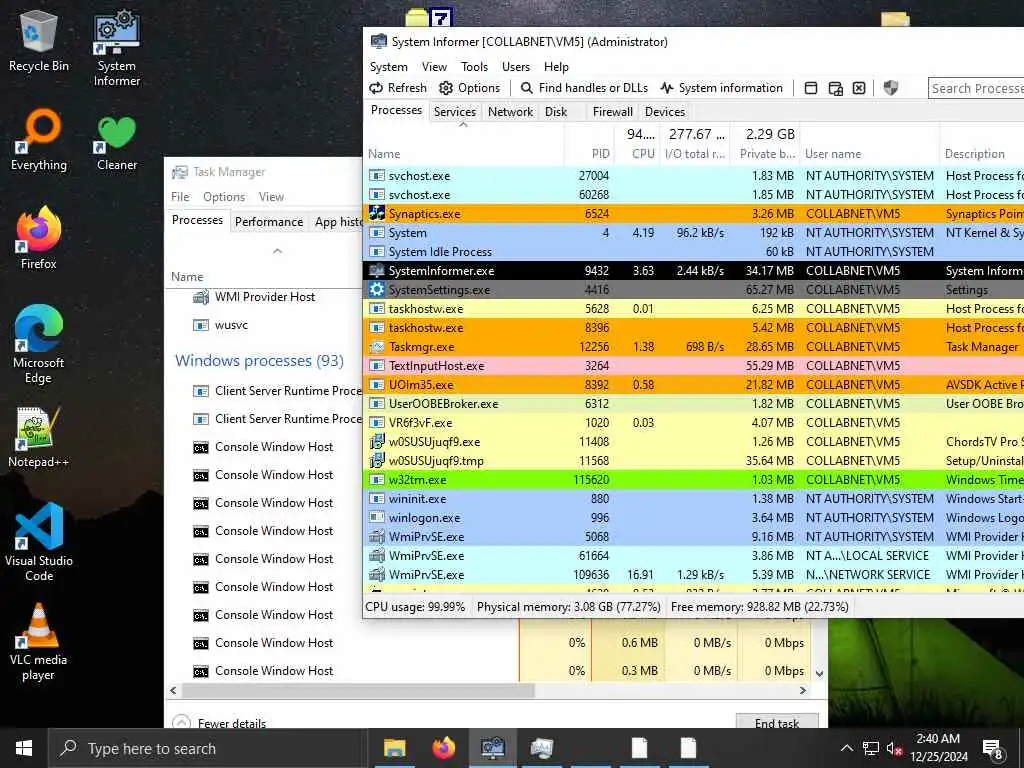Open Task Manager's View menu
1024x768 pixels.
coord(271,197)
